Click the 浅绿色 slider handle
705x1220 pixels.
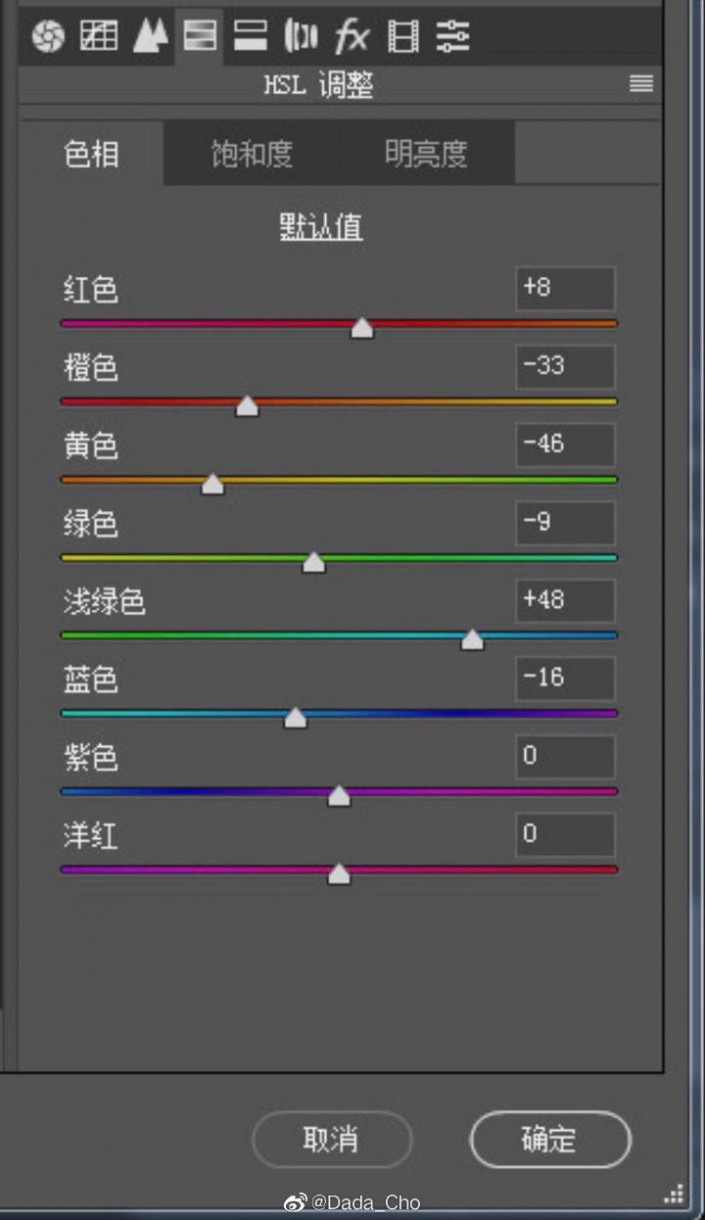coord(472,640)
